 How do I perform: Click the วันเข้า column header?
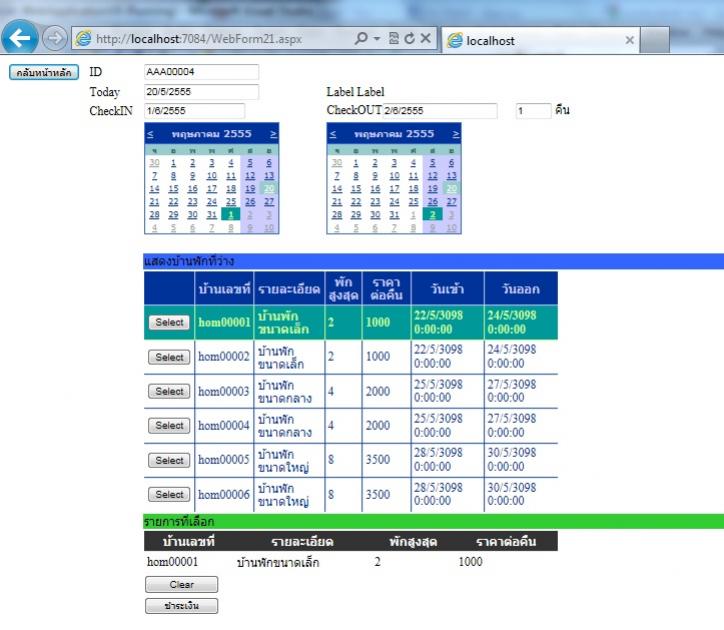point(447,289)
